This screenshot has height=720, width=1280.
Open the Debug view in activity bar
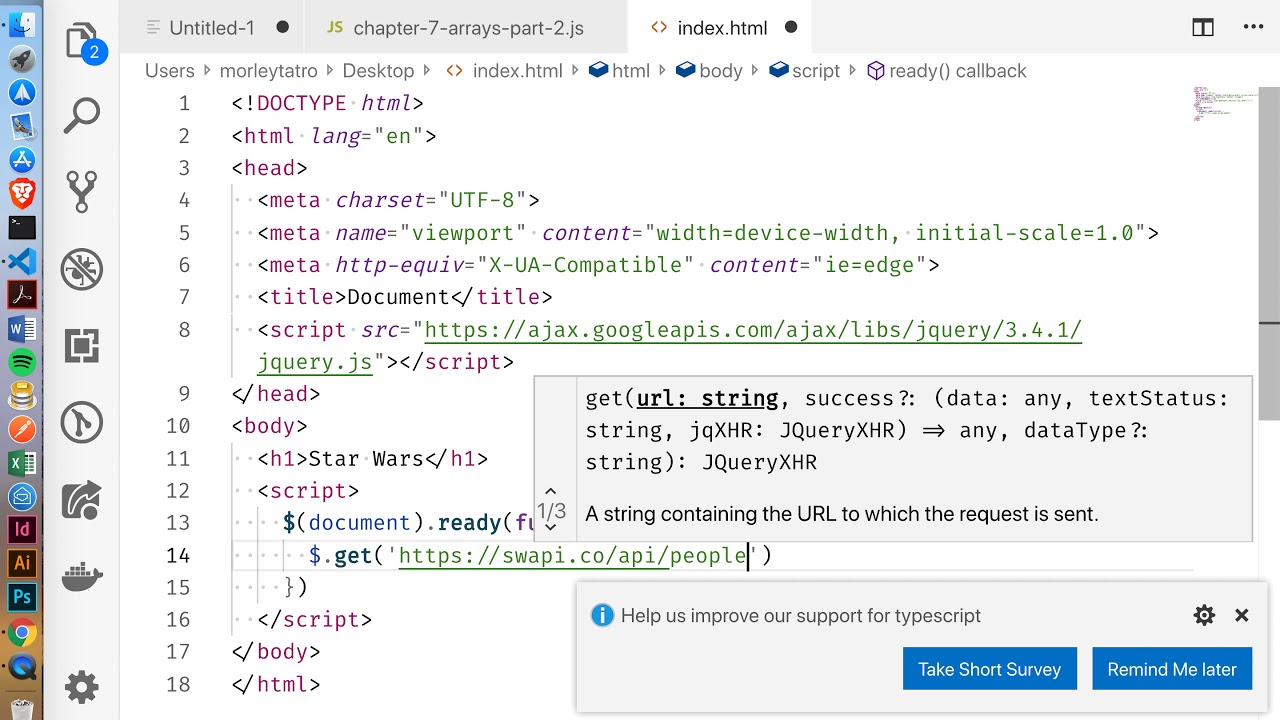tap(82, 269)
